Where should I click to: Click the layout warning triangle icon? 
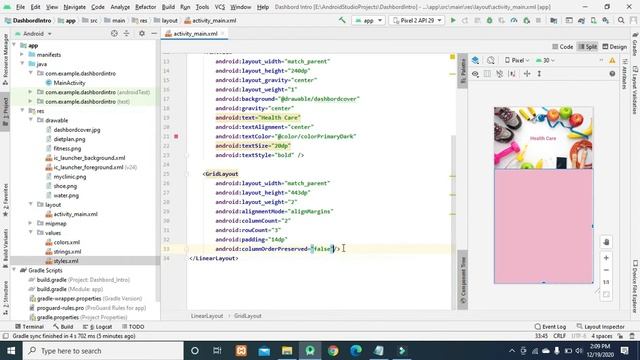click(612, 60)
